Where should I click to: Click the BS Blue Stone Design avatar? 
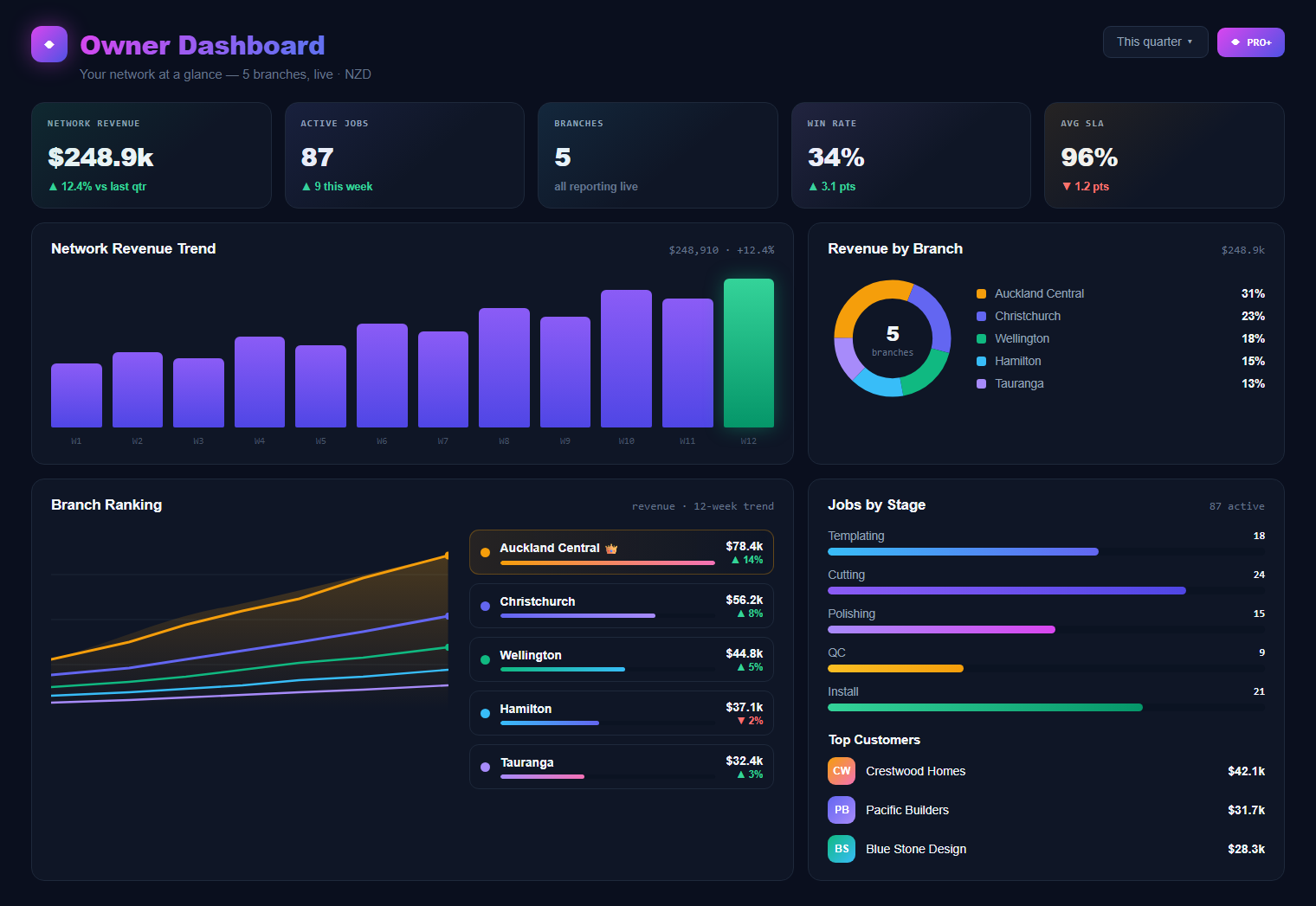pos(842,849)
